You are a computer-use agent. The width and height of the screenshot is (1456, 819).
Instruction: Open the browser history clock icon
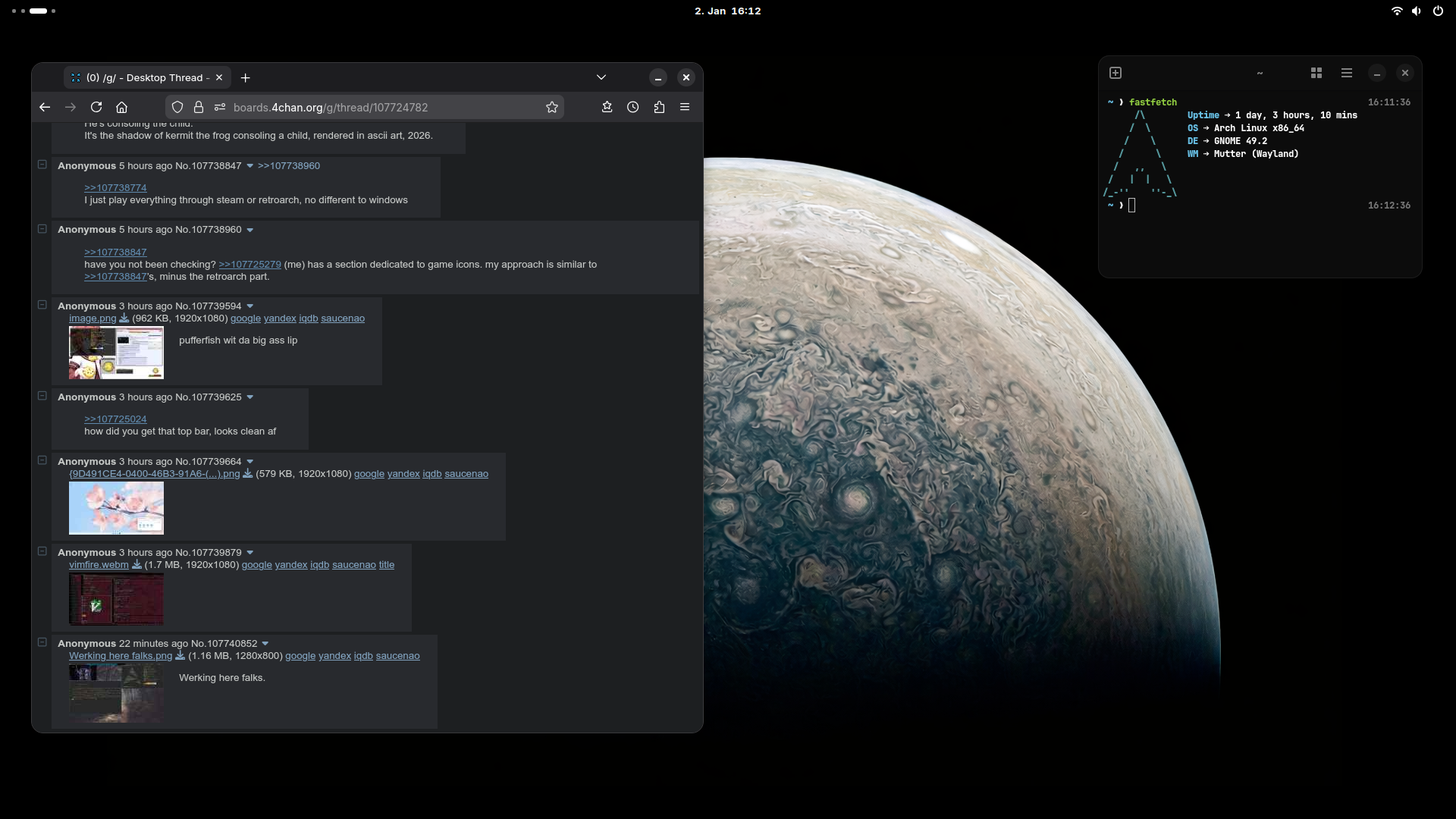[633, 107]
